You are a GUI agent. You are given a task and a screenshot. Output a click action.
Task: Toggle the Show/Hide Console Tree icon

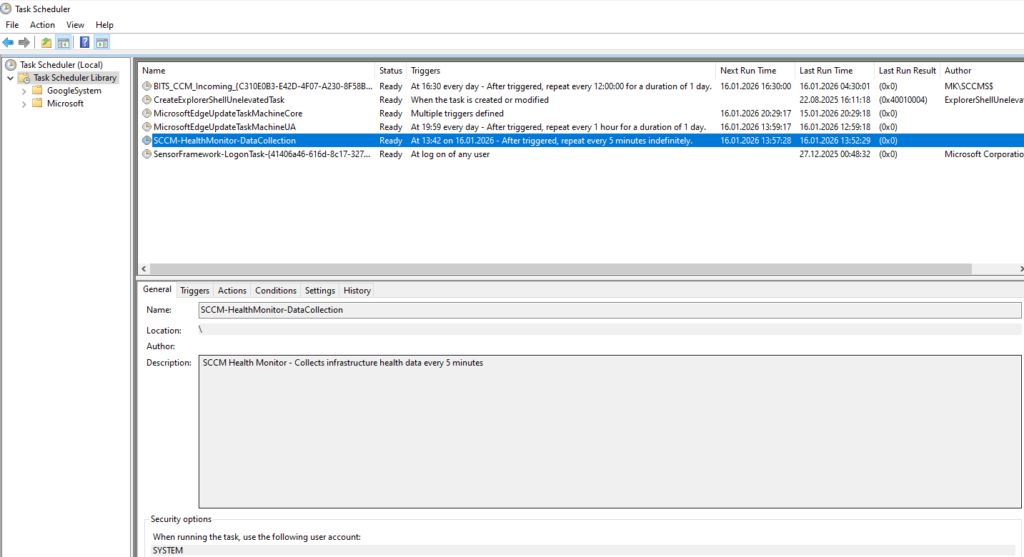[x=63, y=42]
